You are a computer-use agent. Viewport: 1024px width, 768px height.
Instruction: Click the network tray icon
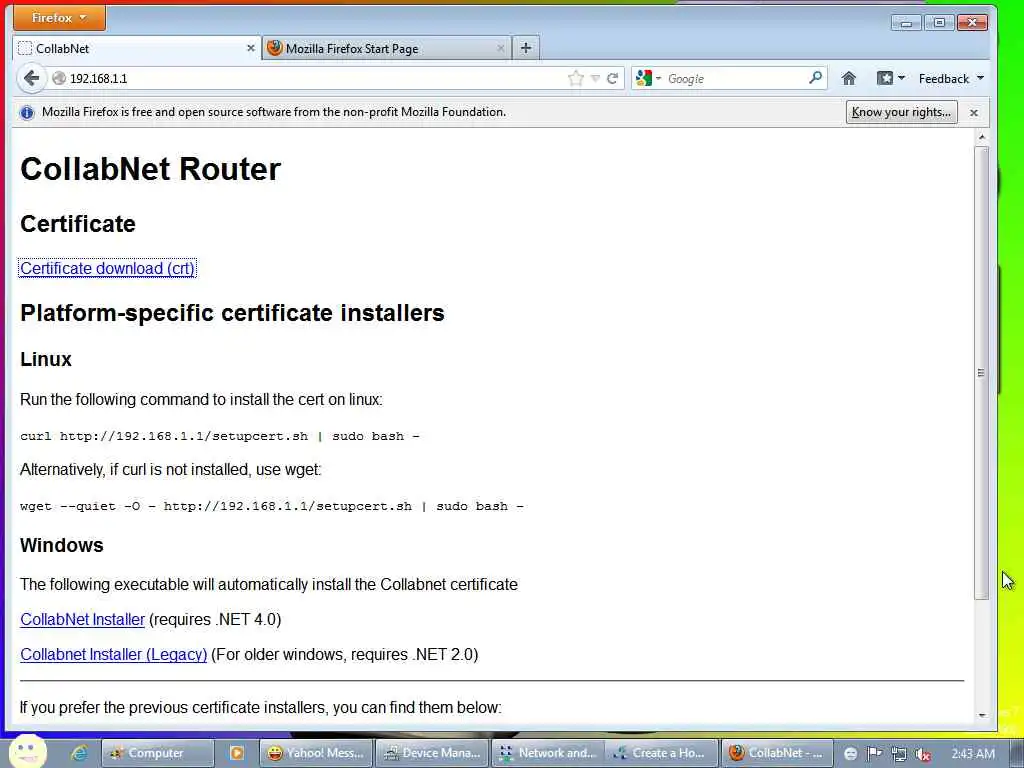coord(899,754)
